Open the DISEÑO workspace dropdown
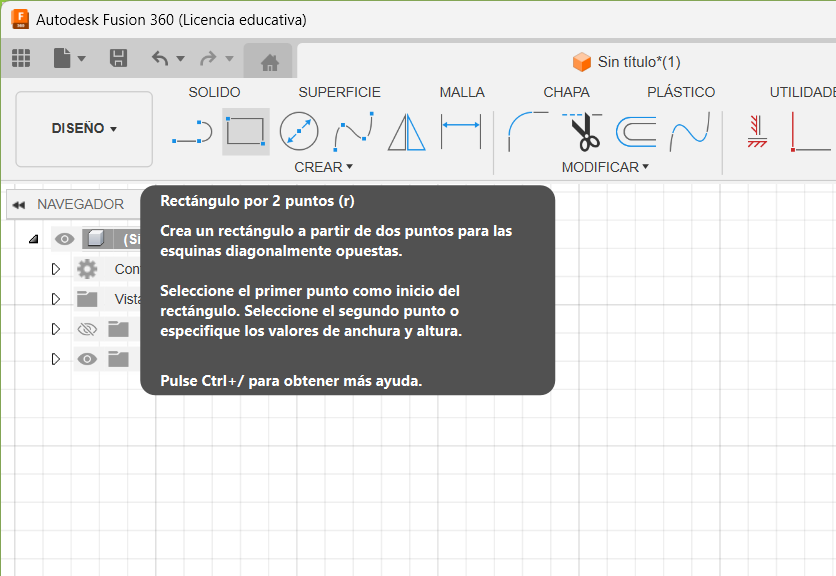Image resolution: width=836 pixels, height=576 pixels. [84, 129]
